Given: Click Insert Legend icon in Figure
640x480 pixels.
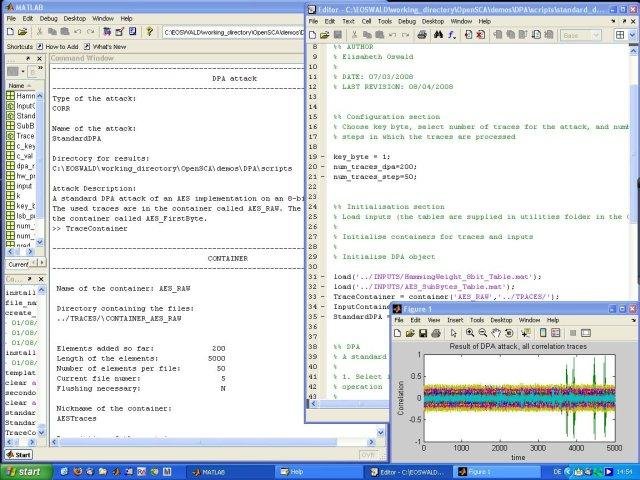Looking at the screenshot, I should coord(556,333).
